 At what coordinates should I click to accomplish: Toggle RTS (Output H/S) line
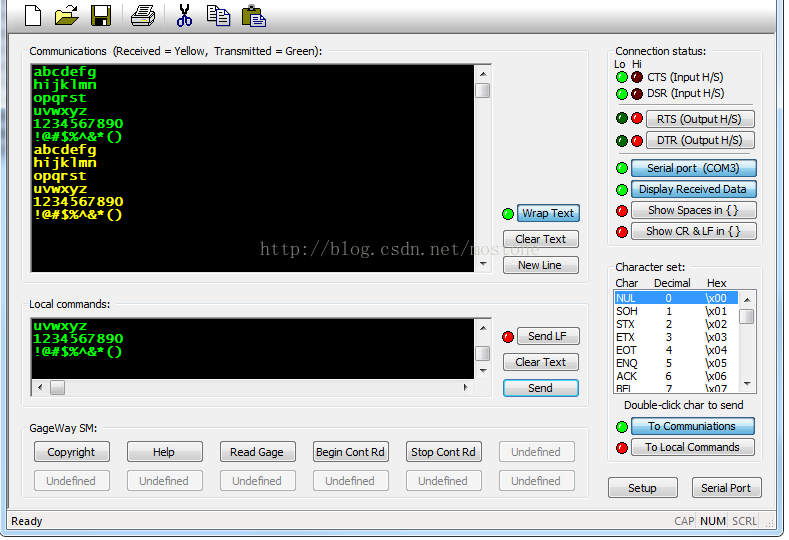click(x=700, y=119)
